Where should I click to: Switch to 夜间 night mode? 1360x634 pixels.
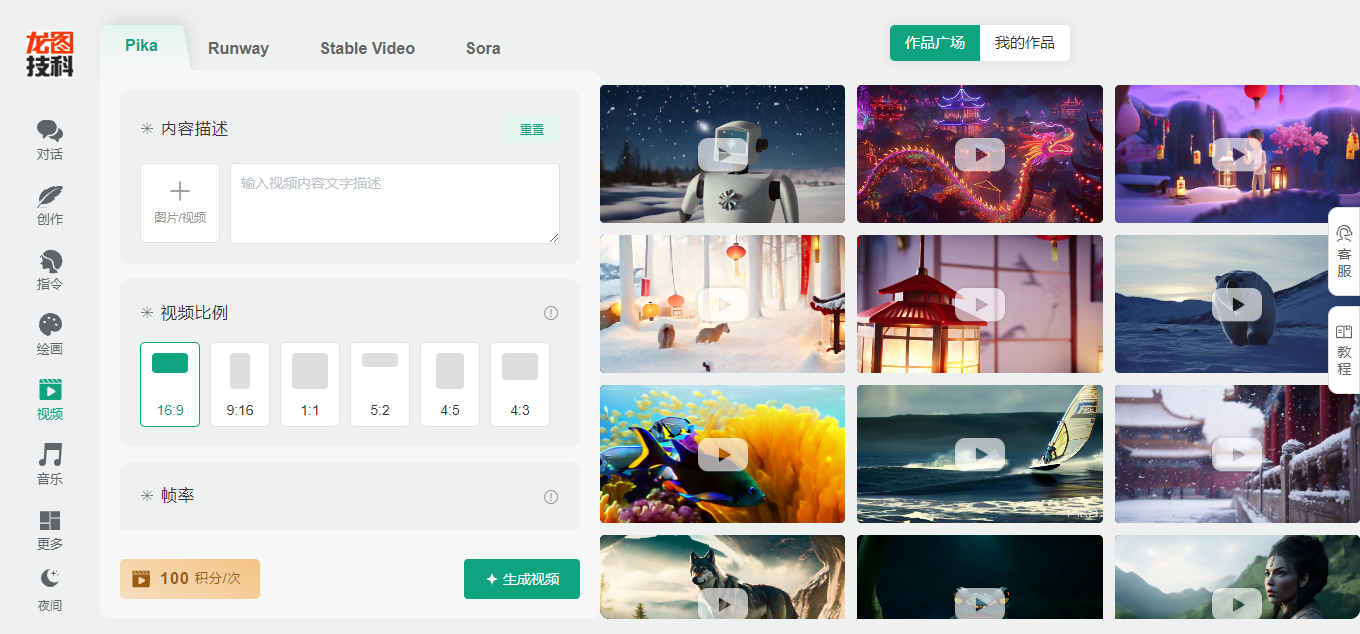click(50, 591)
